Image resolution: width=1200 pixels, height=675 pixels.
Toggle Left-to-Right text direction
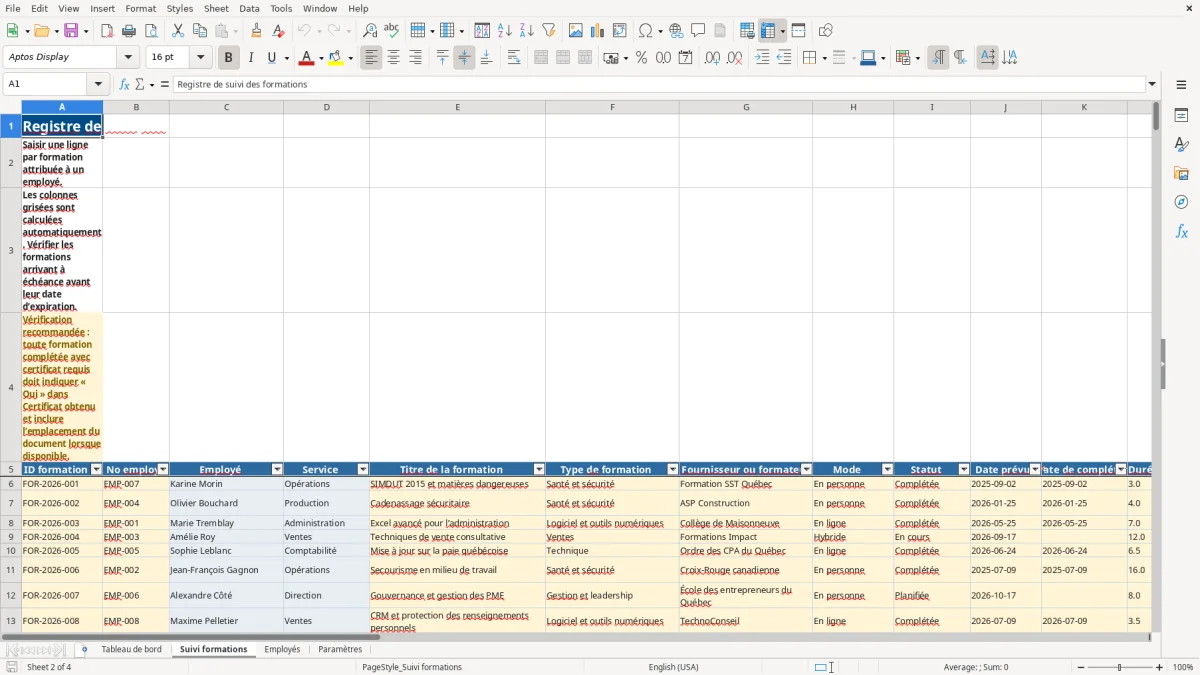(x=938, y=58)
